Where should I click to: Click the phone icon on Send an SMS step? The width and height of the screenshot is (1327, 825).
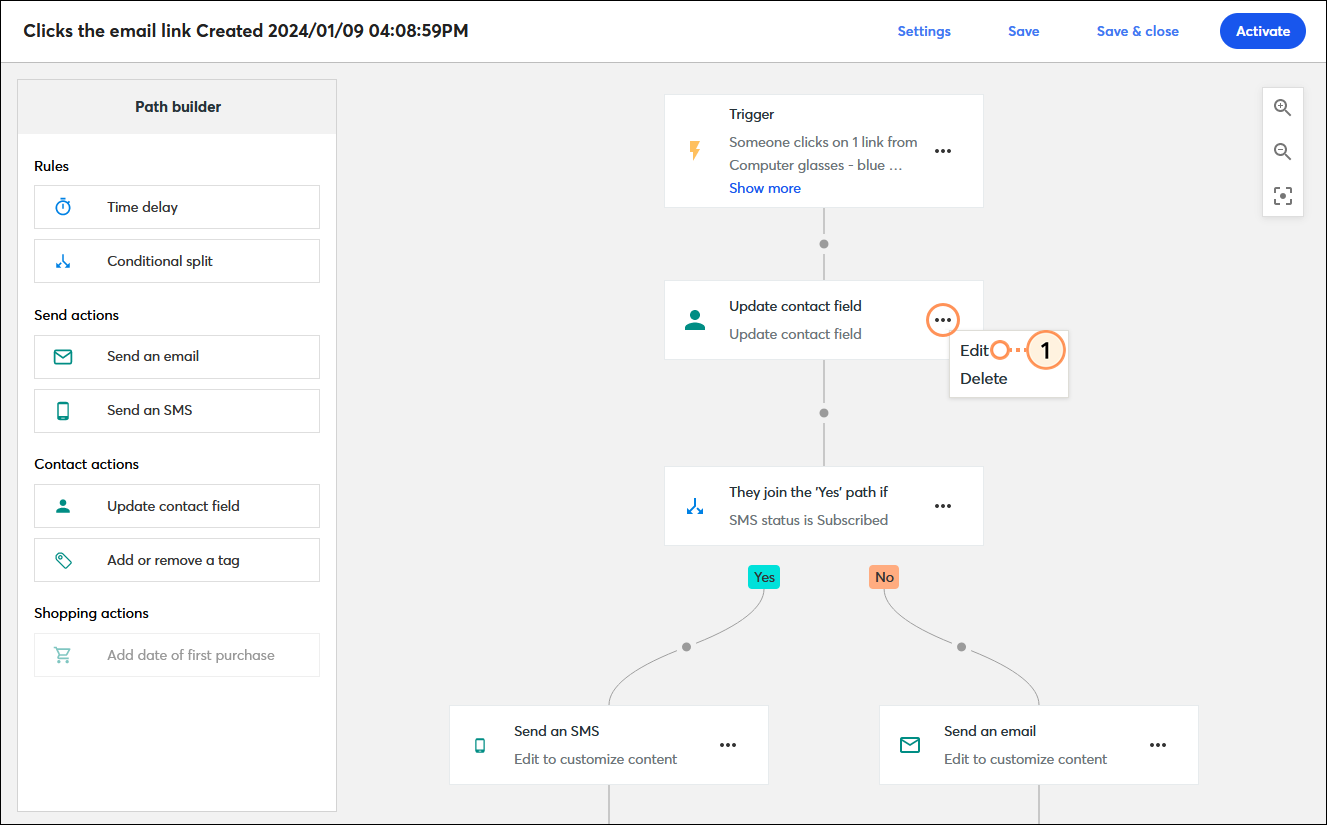pyautogui.click(x=480, y=745)
